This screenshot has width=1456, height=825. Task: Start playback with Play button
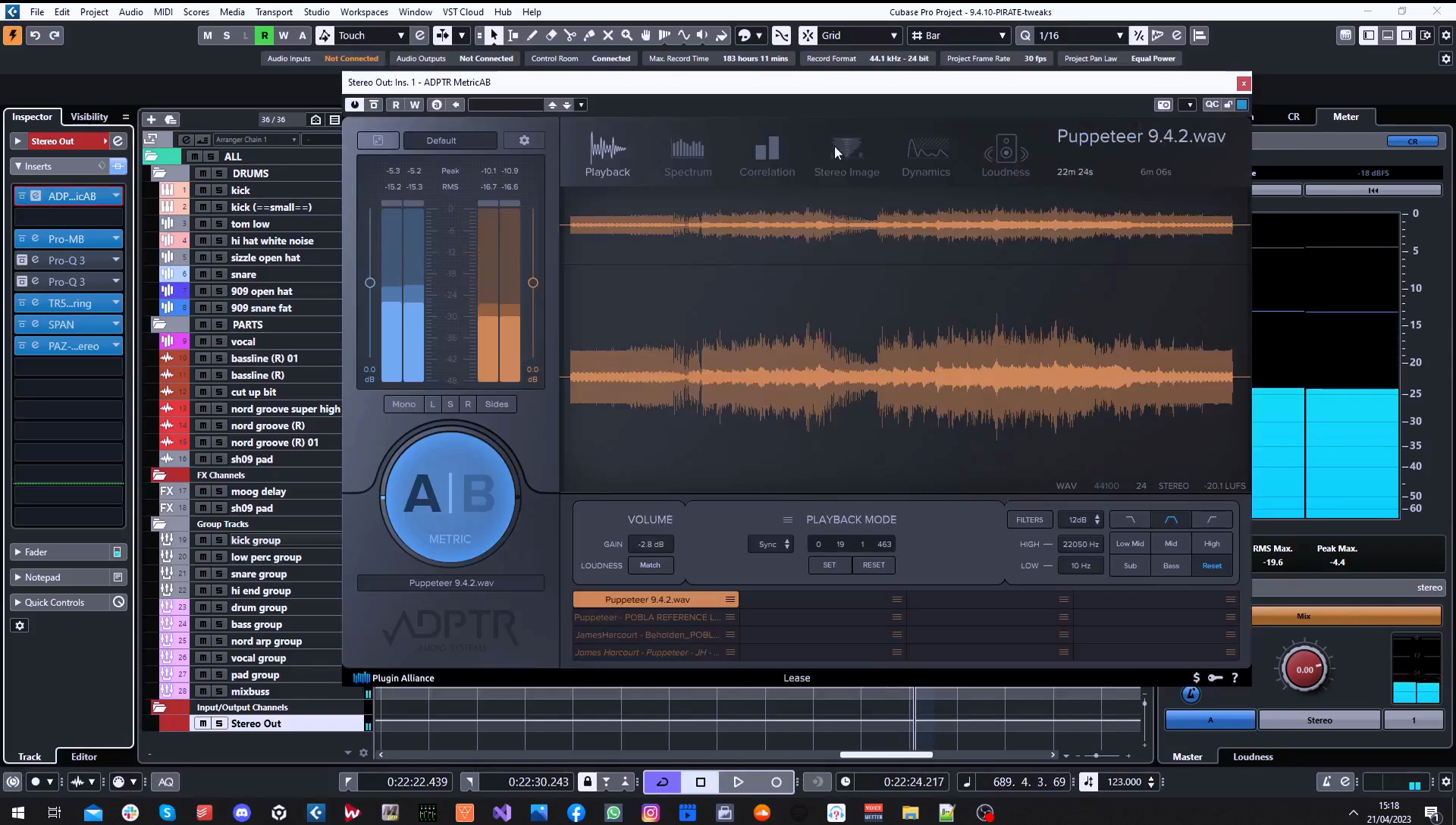(738, 782)
